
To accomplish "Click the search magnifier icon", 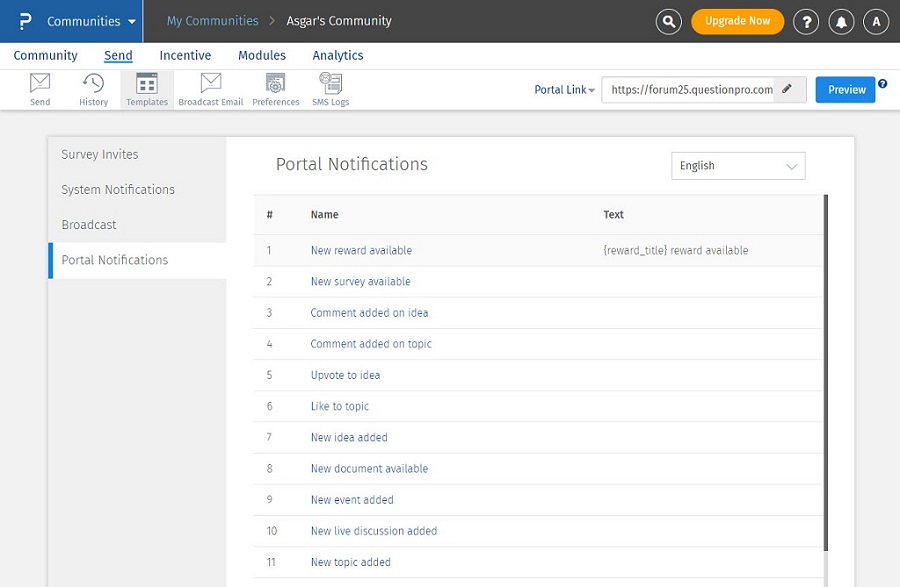I will tap(668, 21).
